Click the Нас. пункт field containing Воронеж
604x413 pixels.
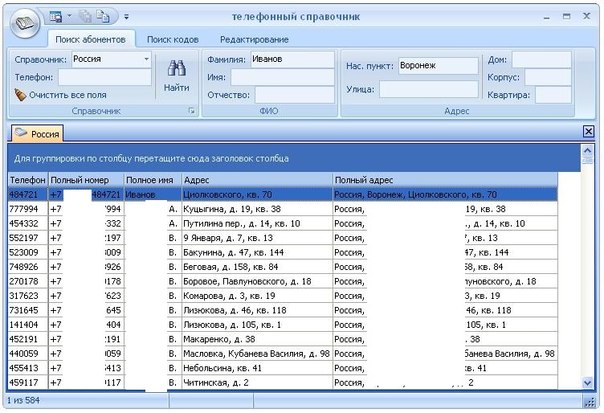(x=438, y=66)
